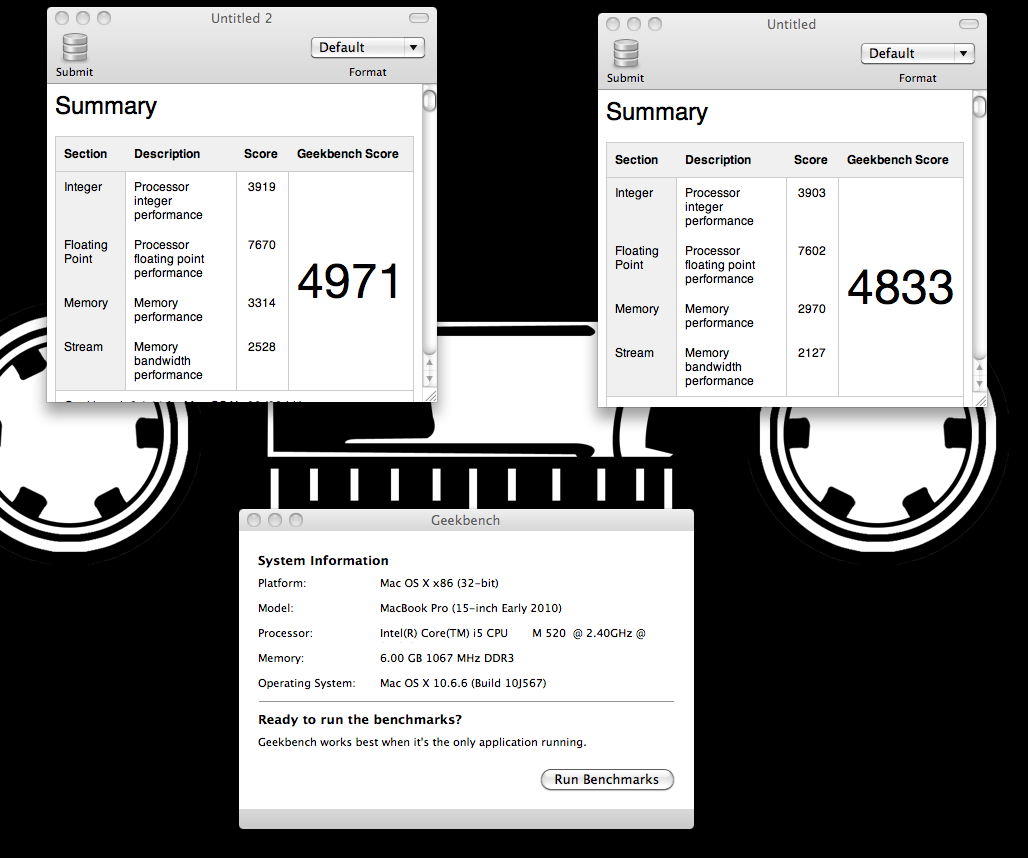Minimize the Geekbench system information window

coord(275,520)
